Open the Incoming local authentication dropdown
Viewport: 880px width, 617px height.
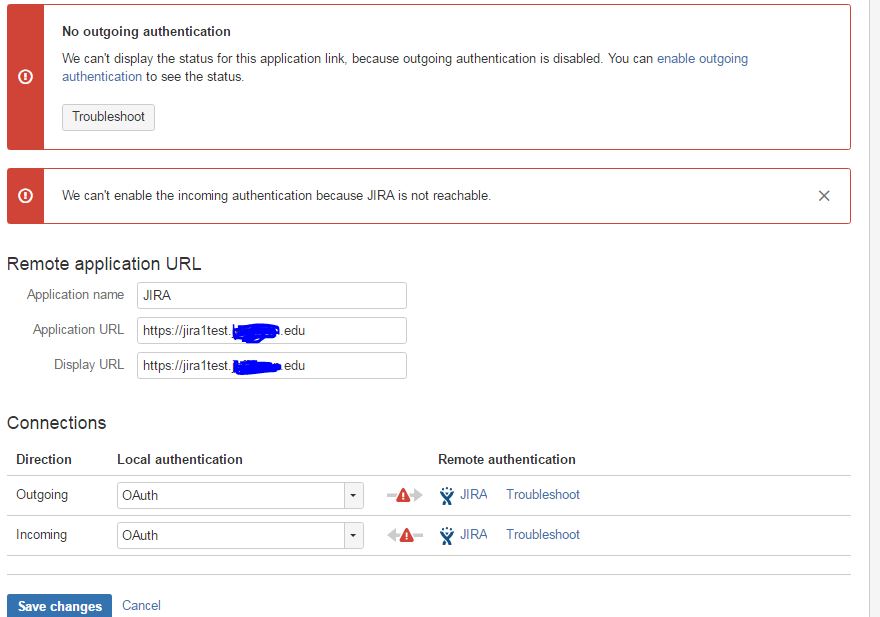(x=240, y=535)
